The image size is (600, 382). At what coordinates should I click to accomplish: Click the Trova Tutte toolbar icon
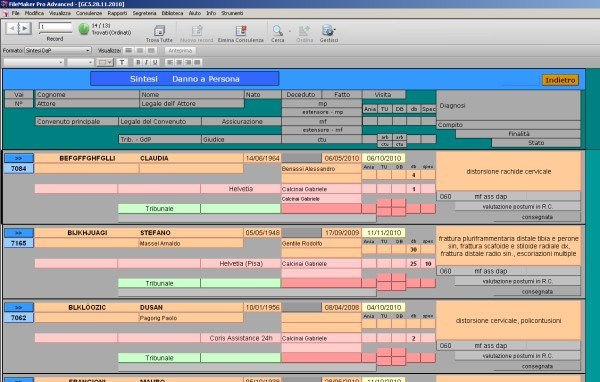[159, 31]
